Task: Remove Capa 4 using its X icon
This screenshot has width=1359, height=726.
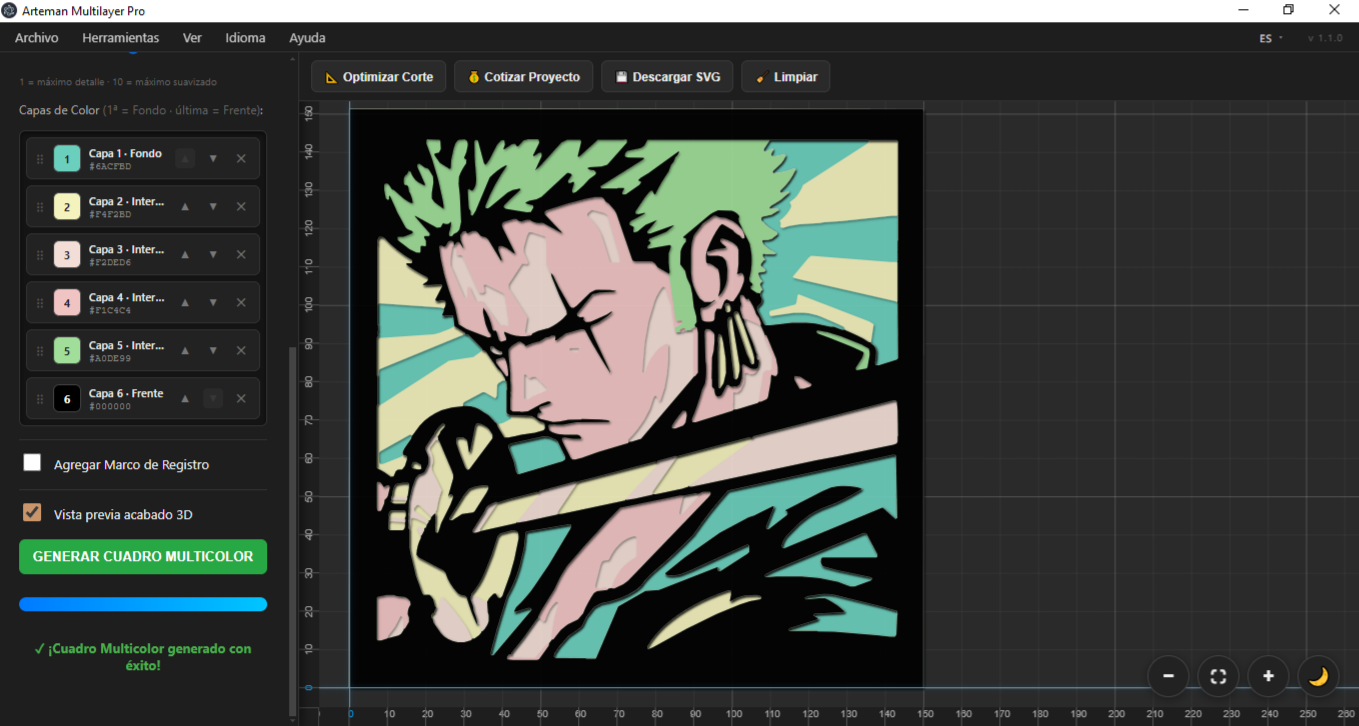Action: click(241, 302)
